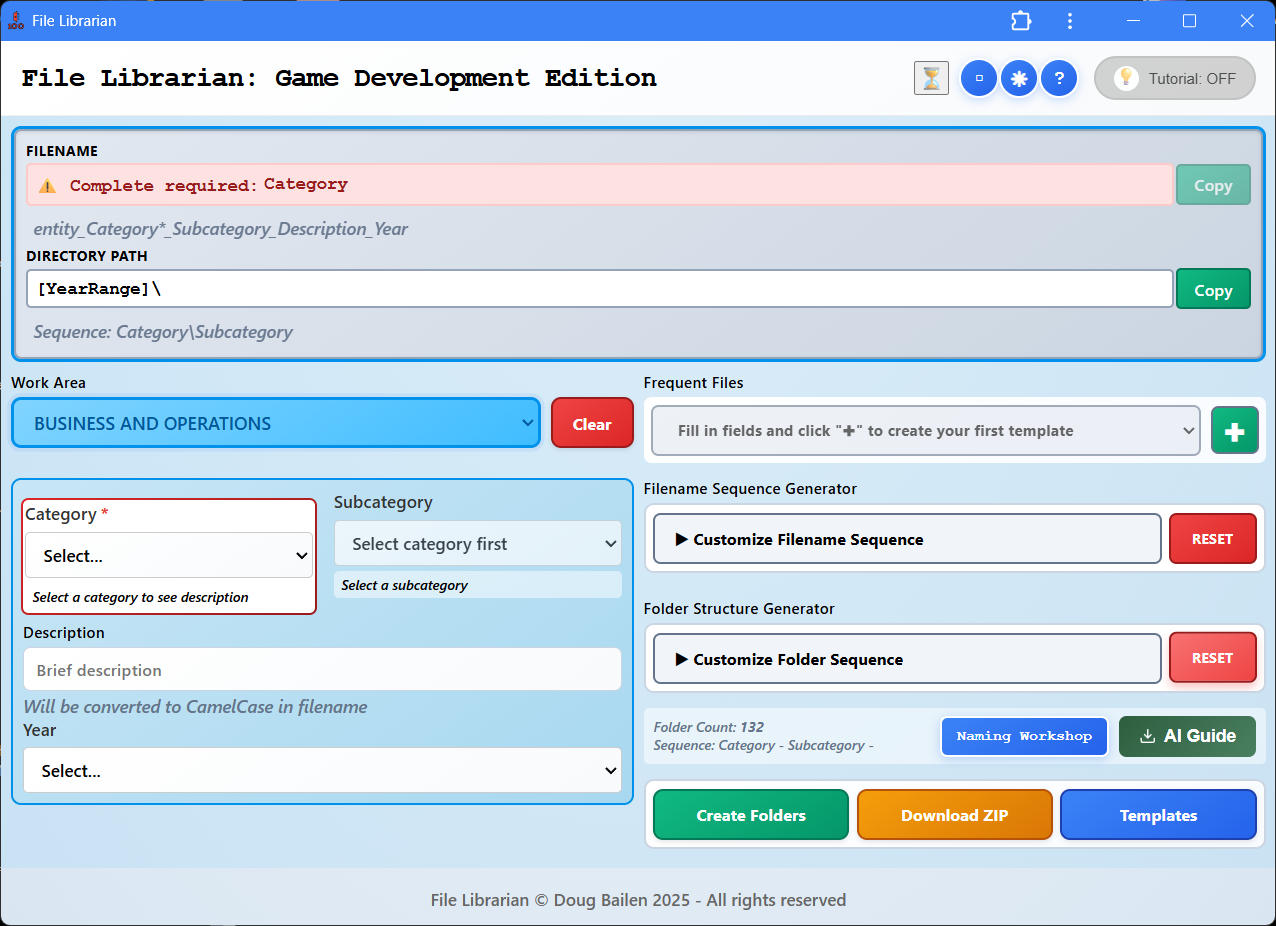Click the lightbulb icon in Tutorial toggle

1126,78
